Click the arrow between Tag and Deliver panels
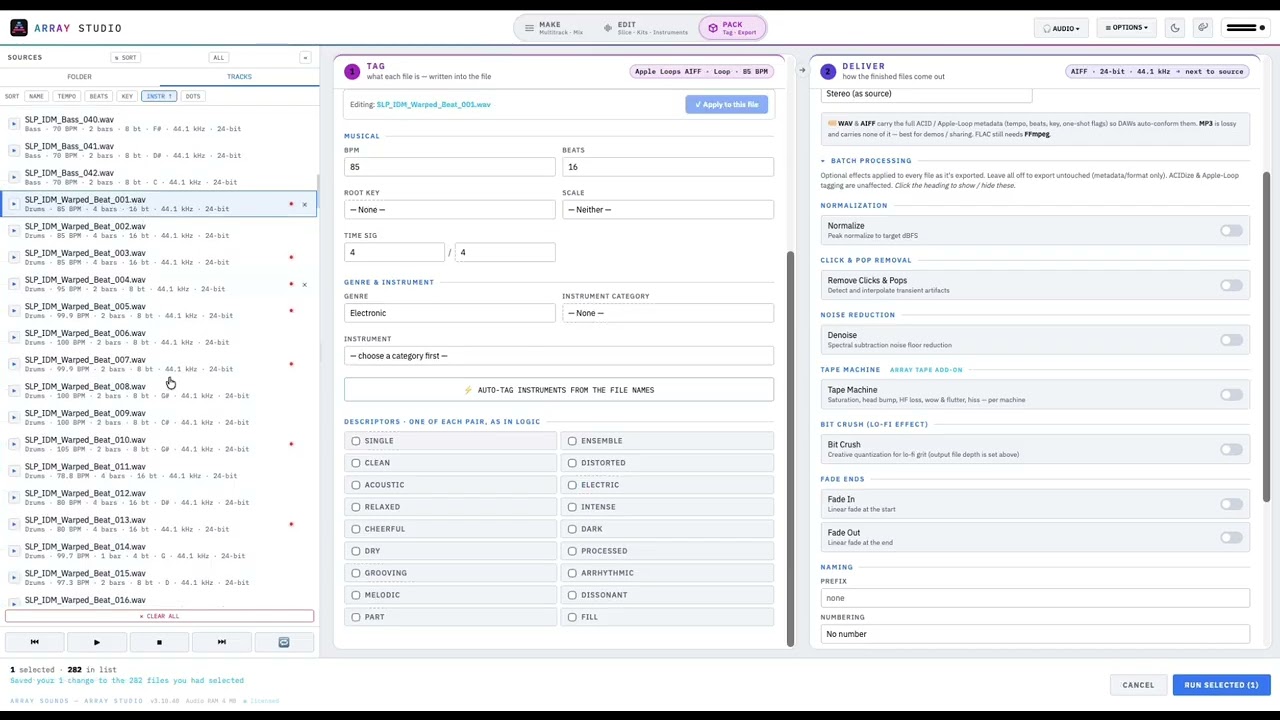Screen dimensions: 1280x720 click(801, 70)
